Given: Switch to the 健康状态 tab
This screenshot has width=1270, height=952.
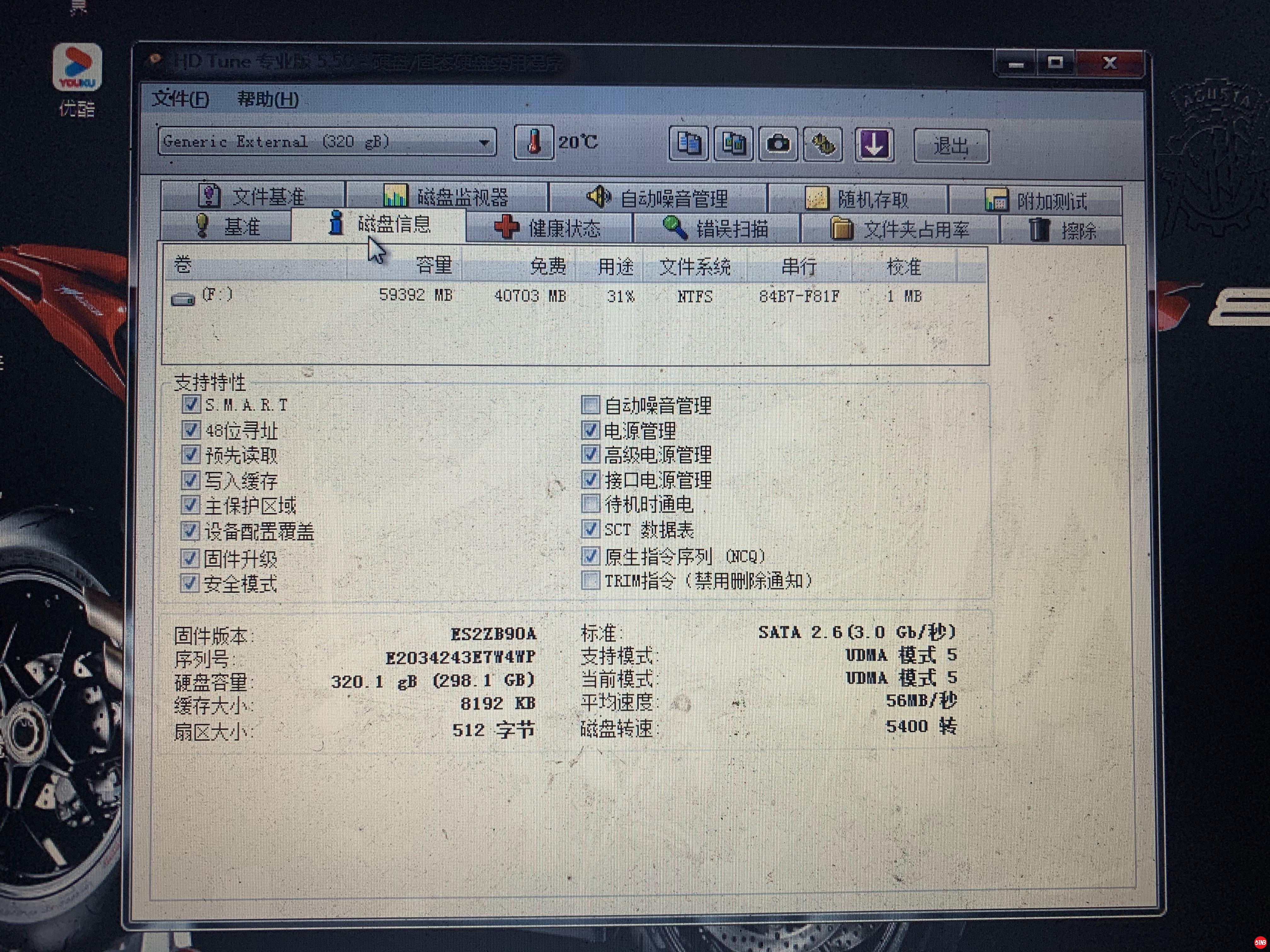Looking at the screenshot, I should (548, 228).
